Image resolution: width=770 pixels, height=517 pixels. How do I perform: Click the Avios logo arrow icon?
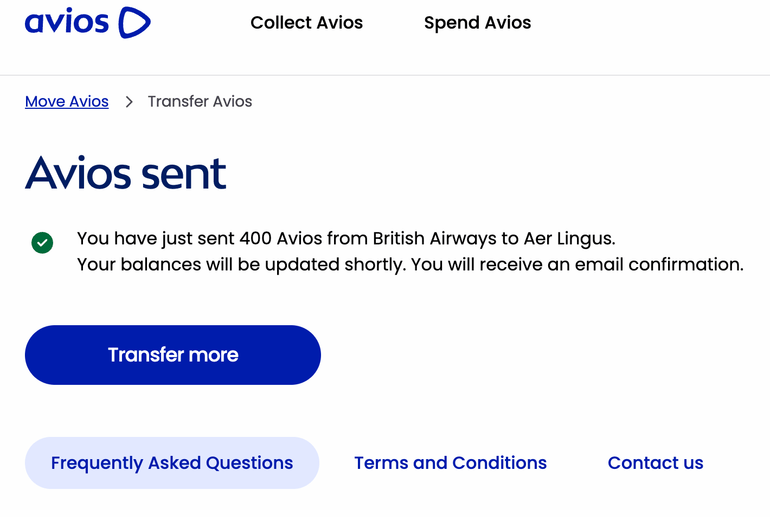(134, 22)
